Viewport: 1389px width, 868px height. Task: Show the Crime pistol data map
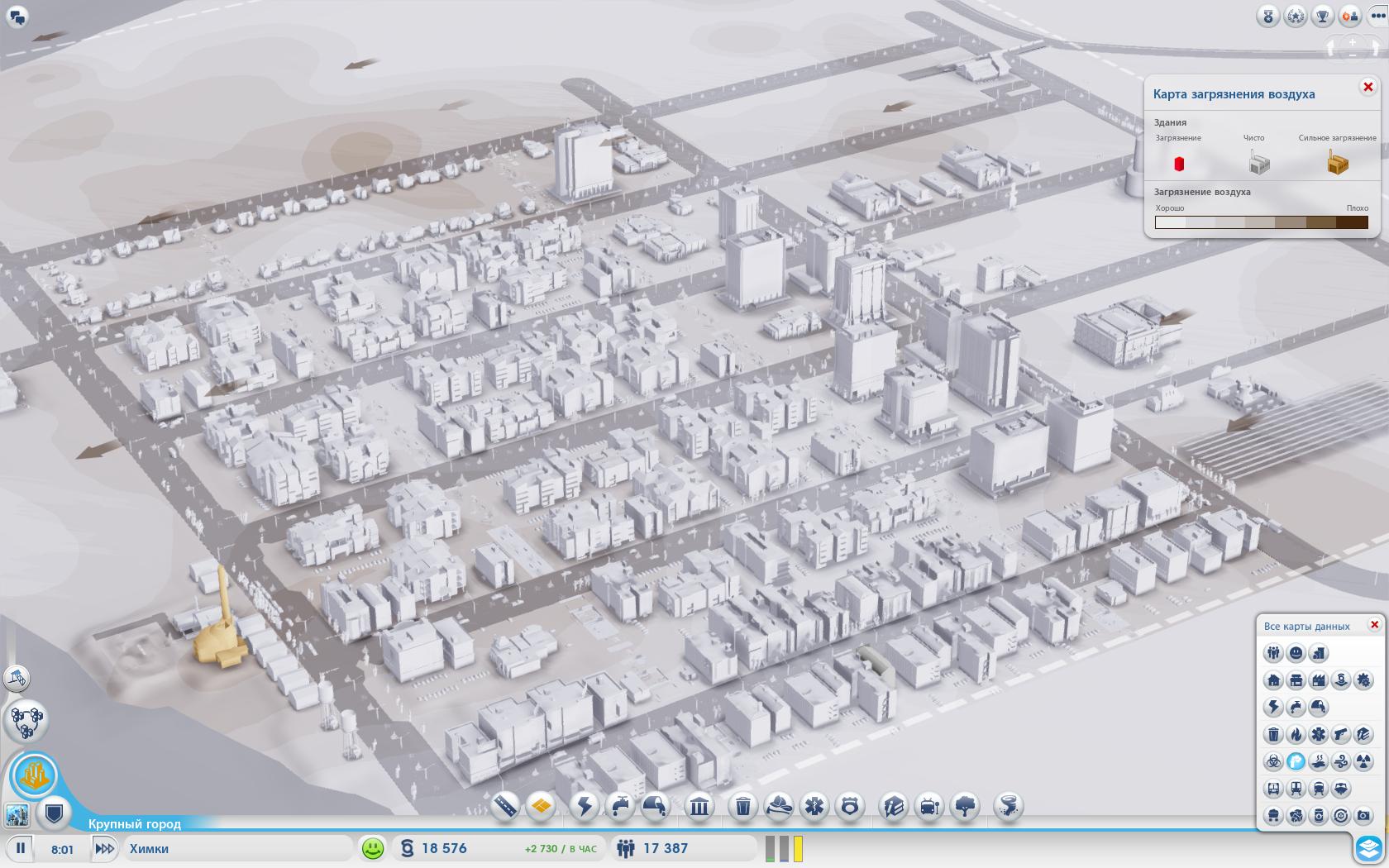(x=1340, y=734)
